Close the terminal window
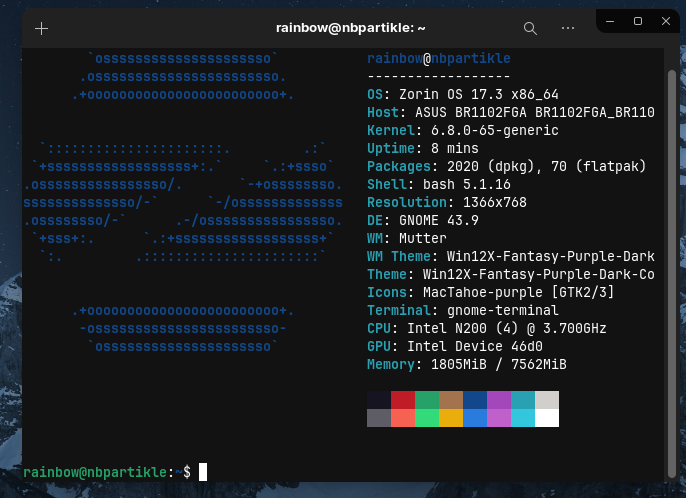The width and height of the screenshot is (686, 498). click(x=662, y=20)
